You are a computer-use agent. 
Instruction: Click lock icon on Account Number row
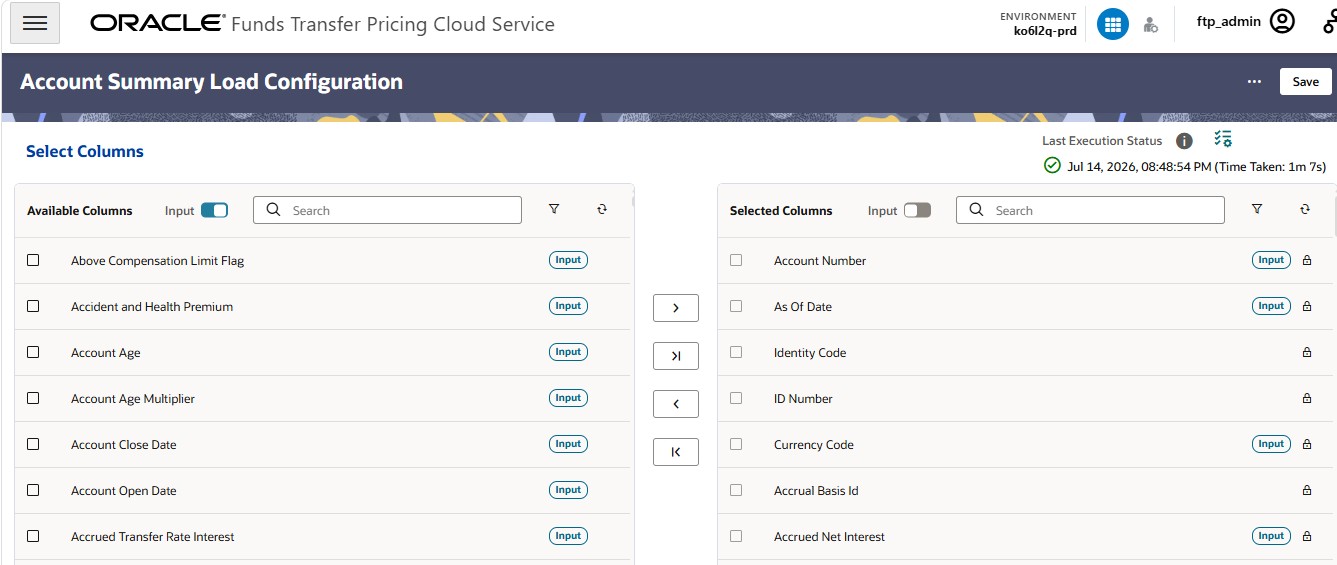pyautogui.click(x=1306, y=260)
